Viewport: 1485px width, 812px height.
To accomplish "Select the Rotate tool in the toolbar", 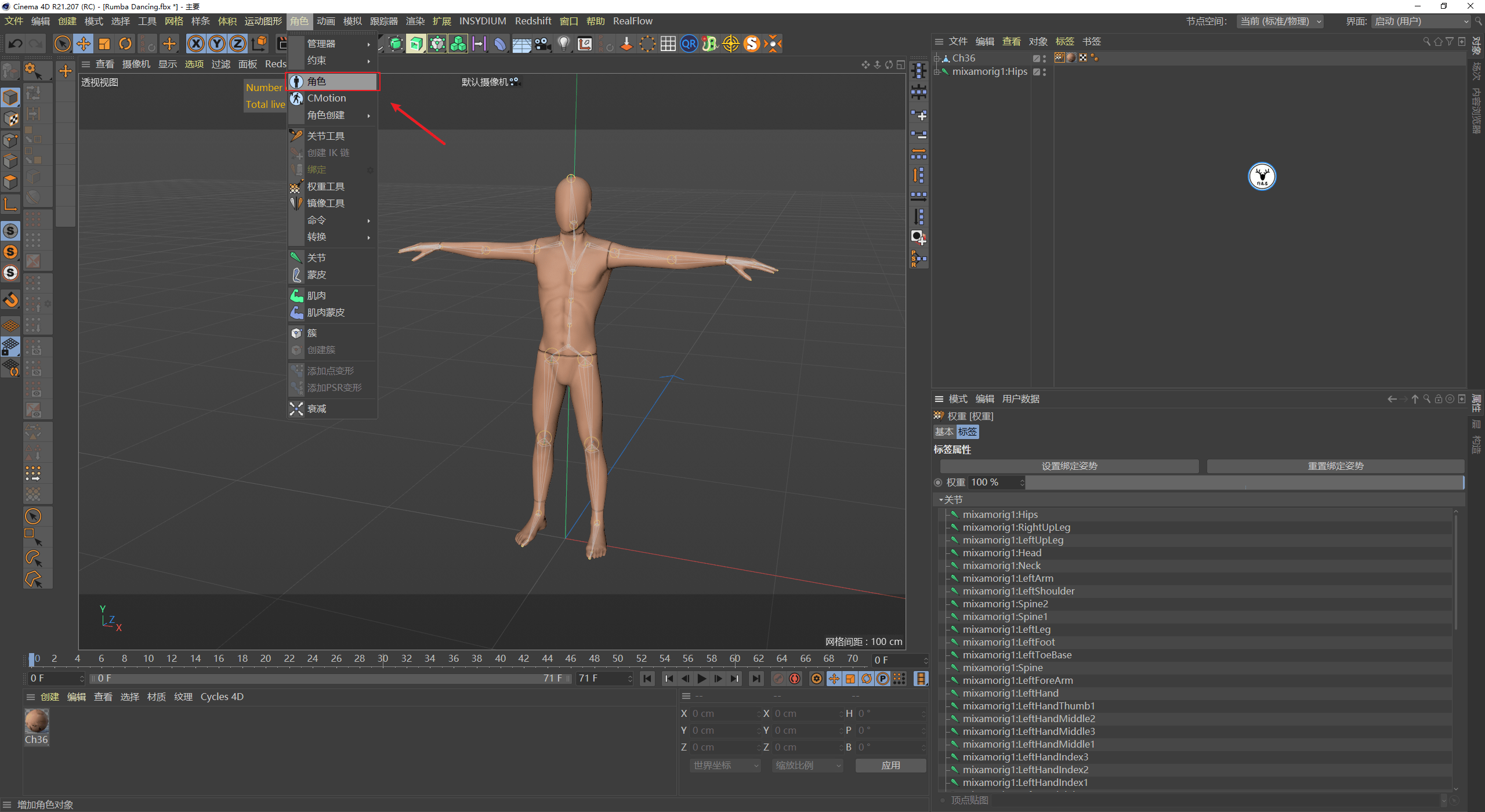I will (125, 43).
